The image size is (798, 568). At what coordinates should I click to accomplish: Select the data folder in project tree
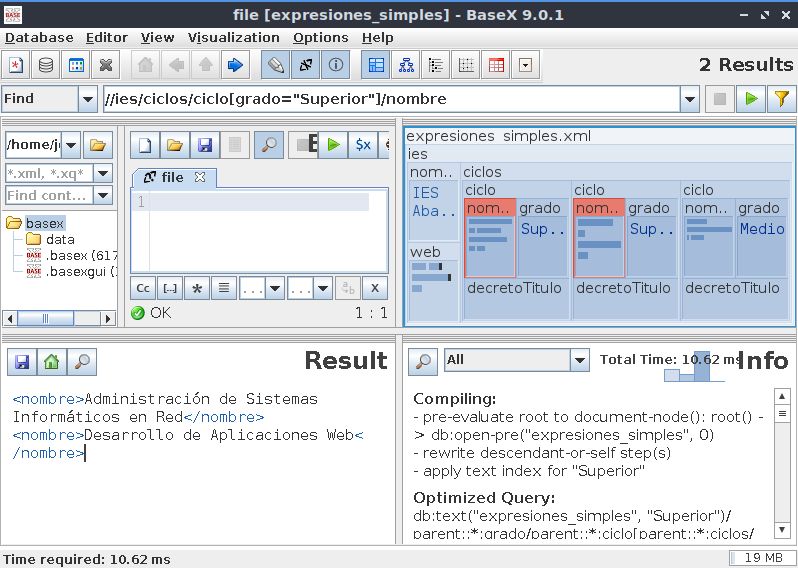pos(59,239)
